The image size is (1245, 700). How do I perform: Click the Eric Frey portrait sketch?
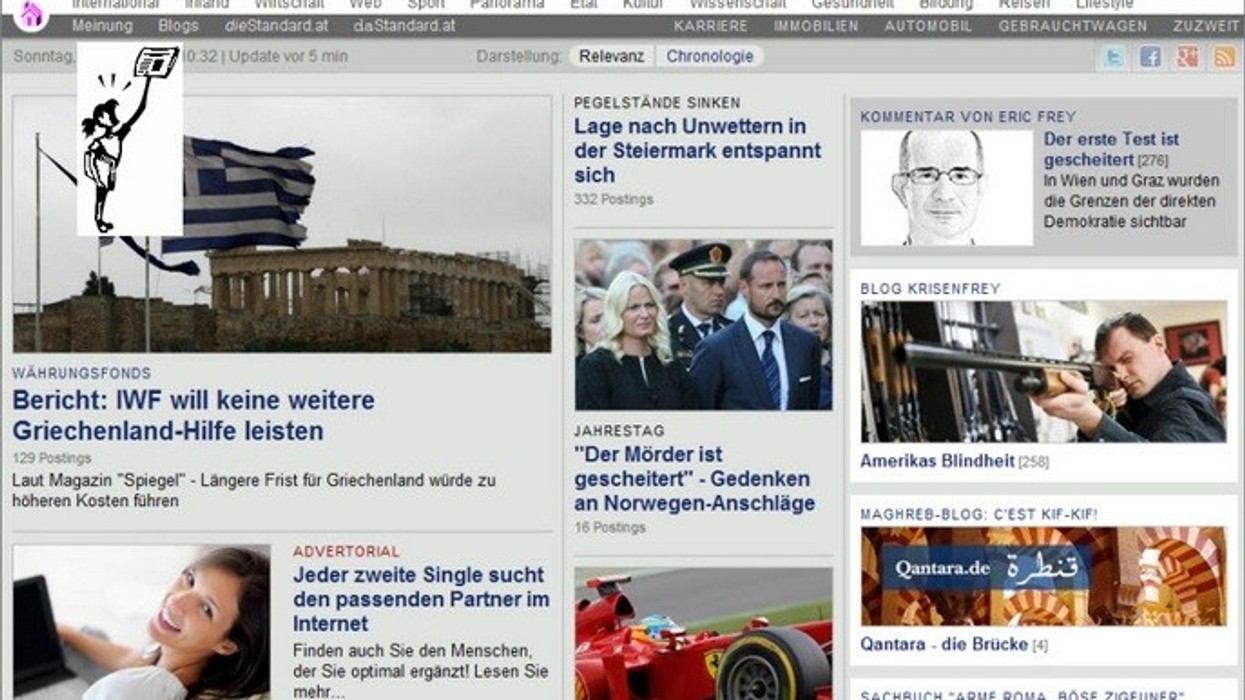pyautogui.click(x=945, y=187)
